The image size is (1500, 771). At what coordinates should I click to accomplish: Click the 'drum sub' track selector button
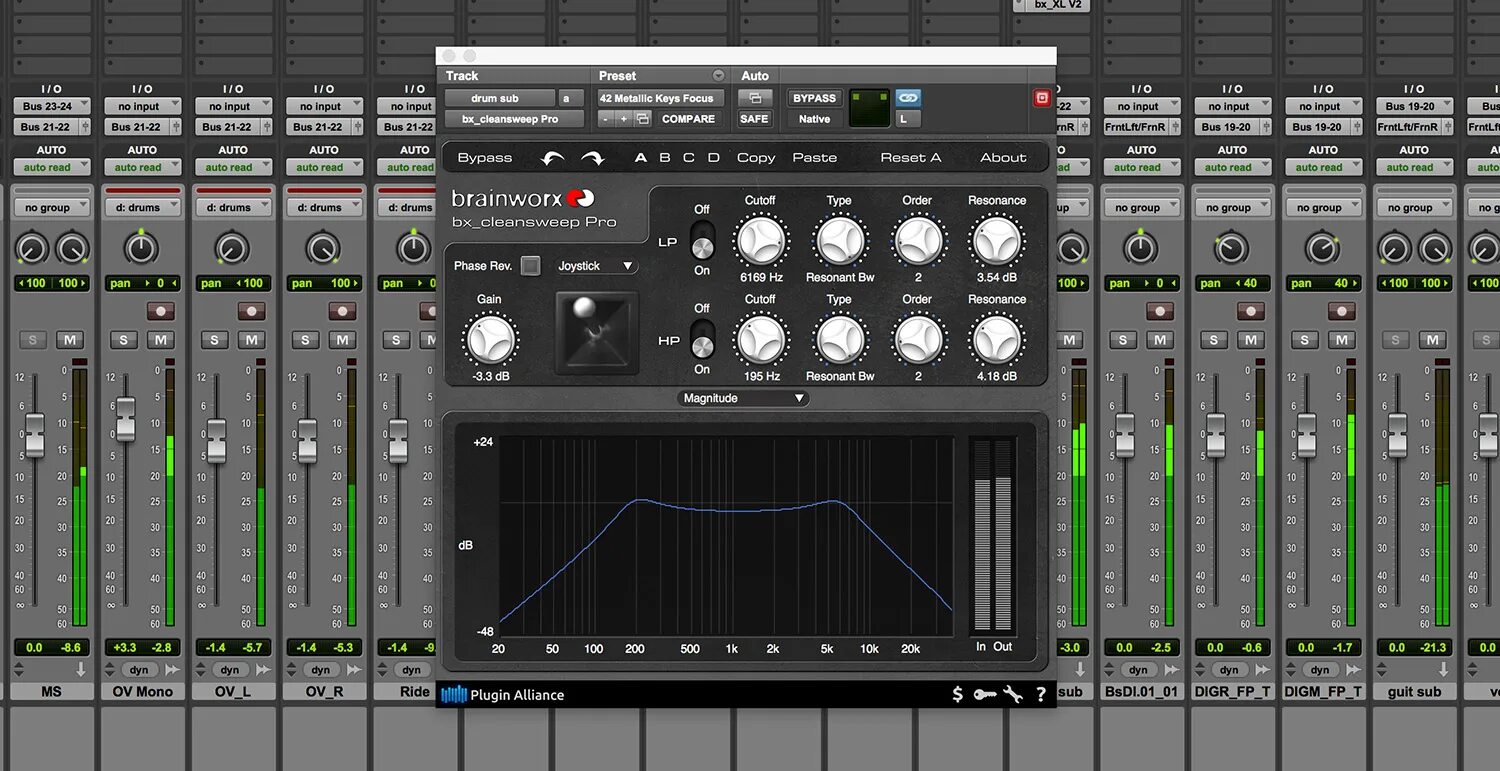coord(499,98)
